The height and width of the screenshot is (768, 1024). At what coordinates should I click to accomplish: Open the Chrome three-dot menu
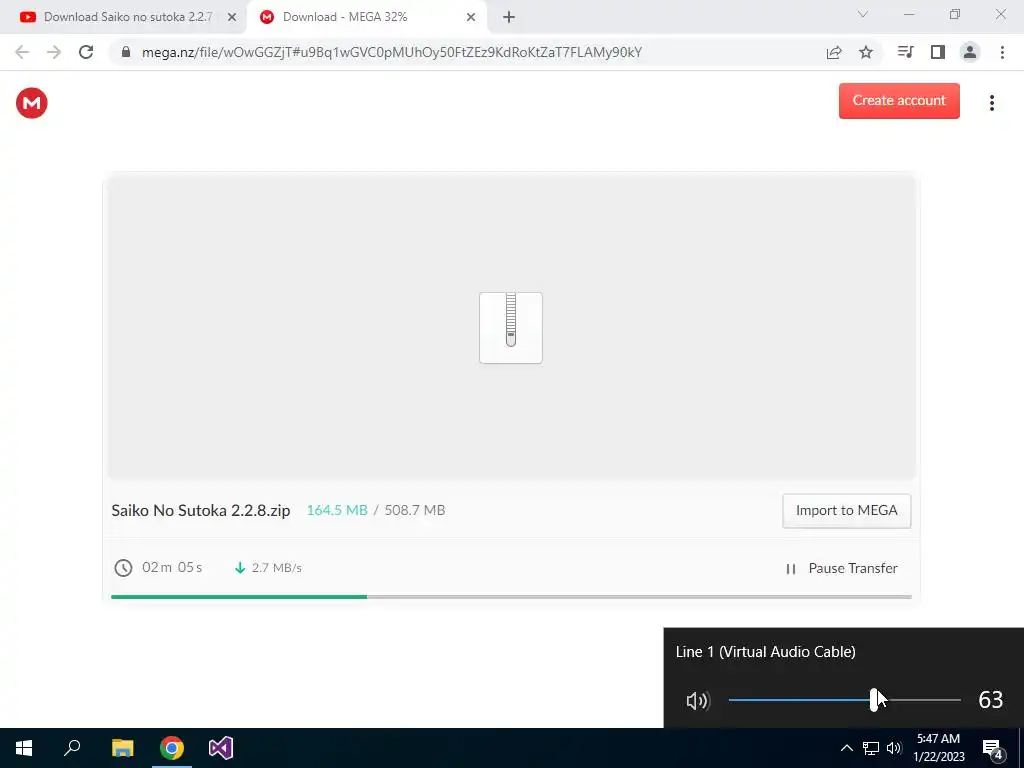tap(1002, 52)
